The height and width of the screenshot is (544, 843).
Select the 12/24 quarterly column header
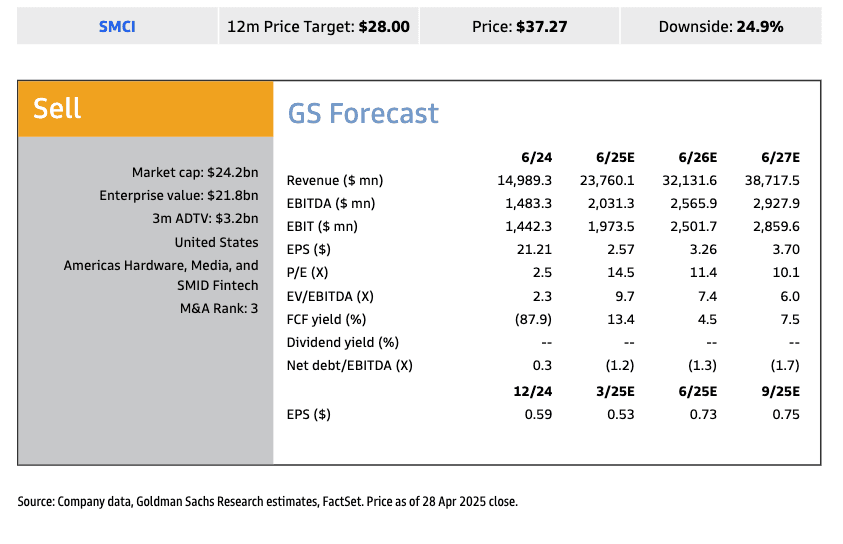pyautogui.click(x=532, y=390)
